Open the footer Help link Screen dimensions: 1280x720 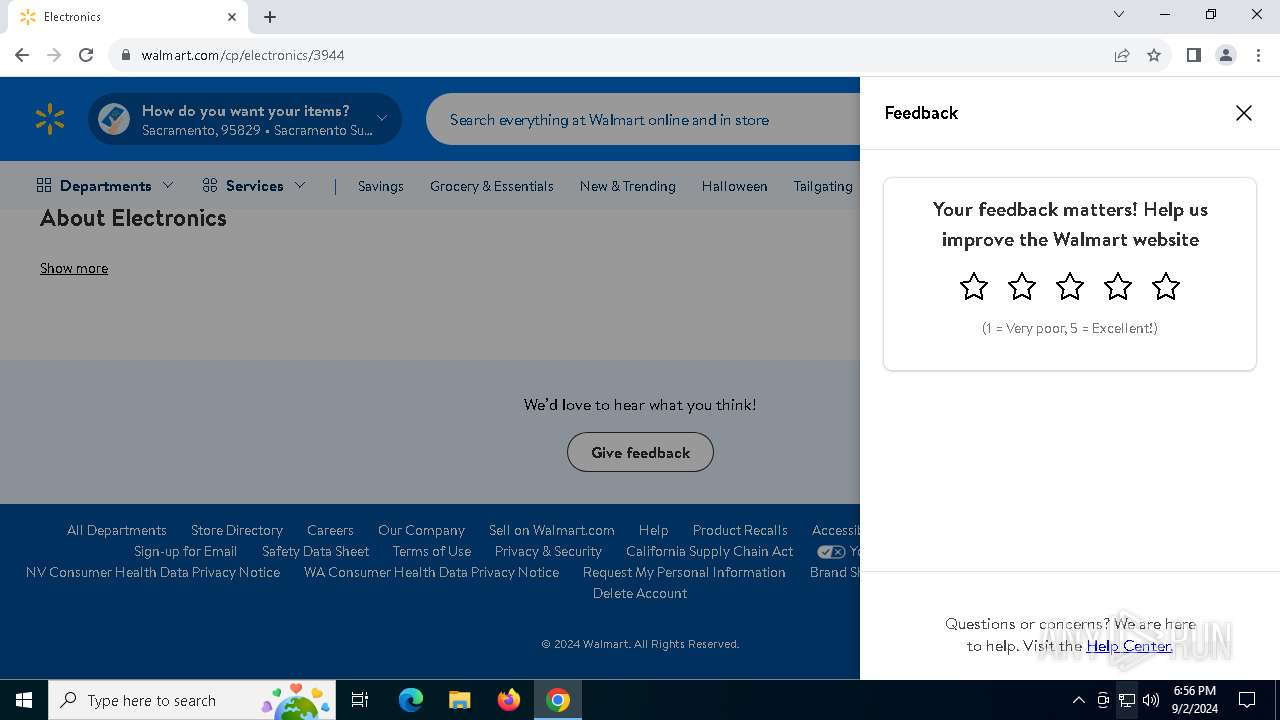coord(653,530)
